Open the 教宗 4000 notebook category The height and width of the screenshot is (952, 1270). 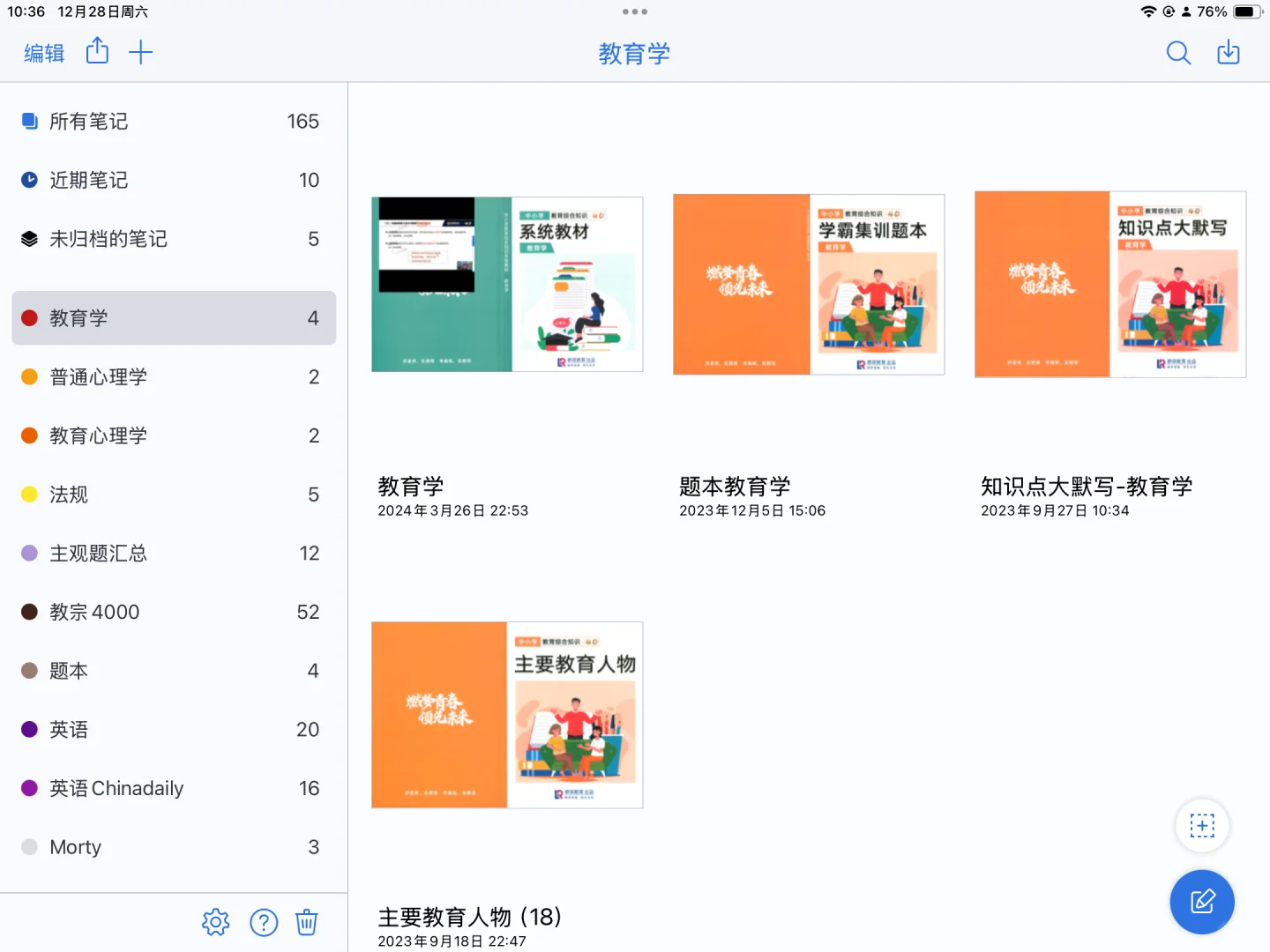[93, 611]
